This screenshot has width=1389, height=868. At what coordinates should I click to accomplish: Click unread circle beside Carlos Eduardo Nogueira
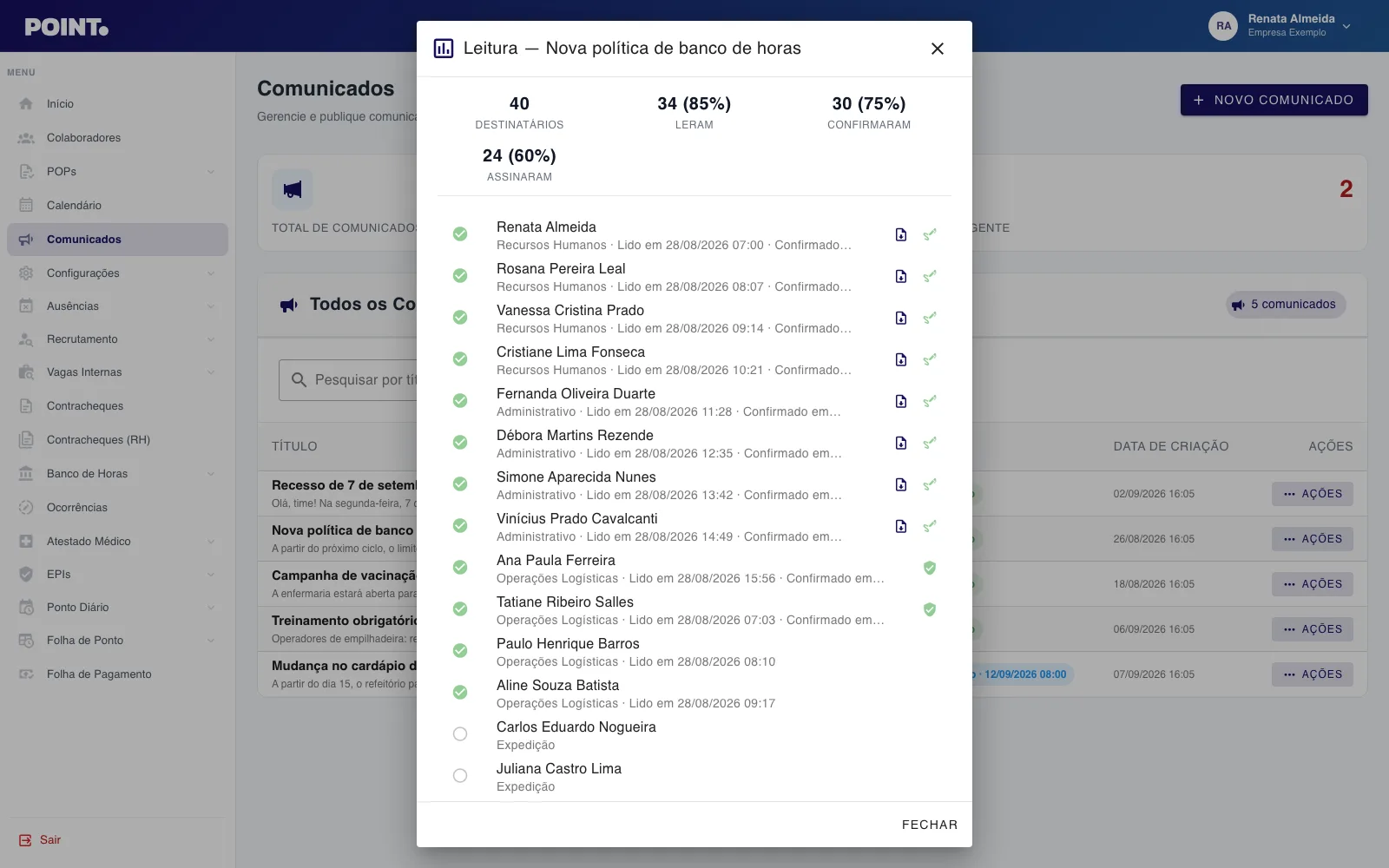[460, 733]
